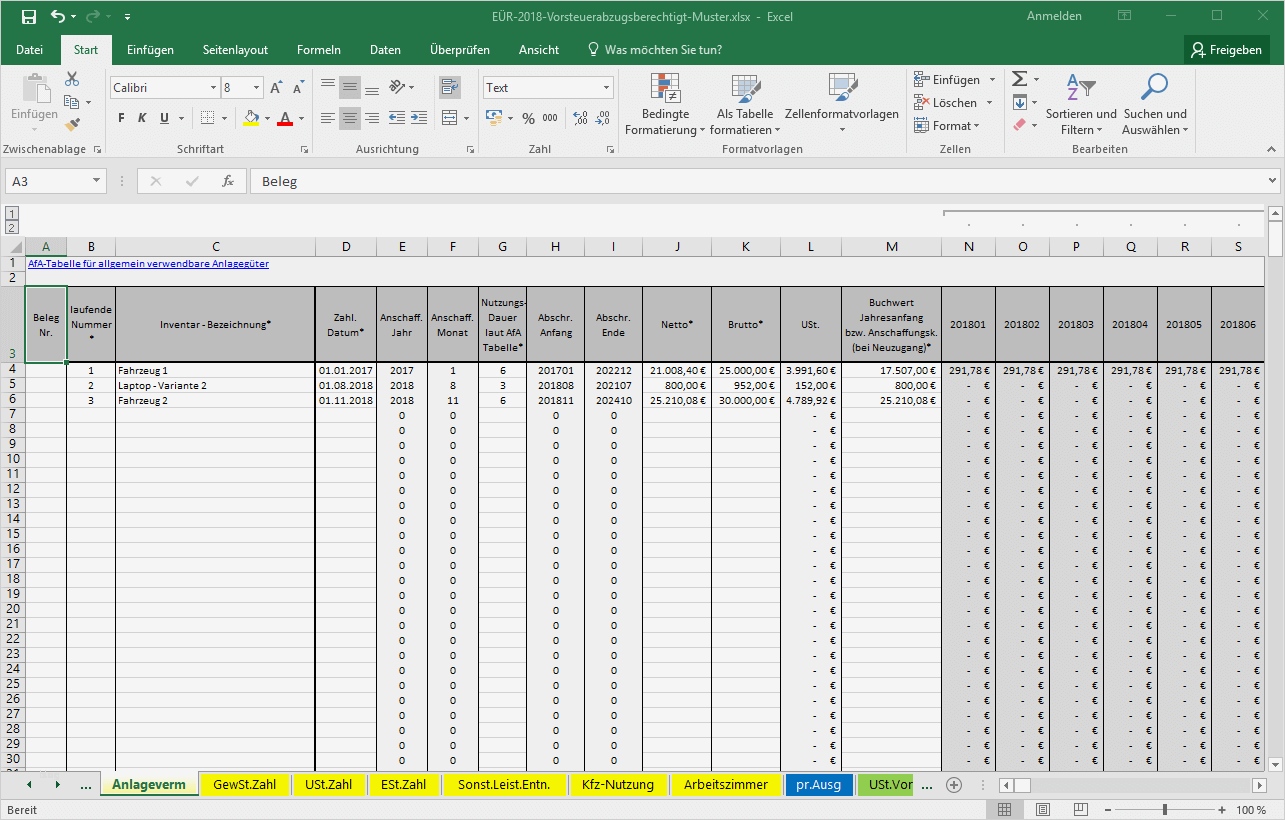Image resolution: width=1285 pixels, height=820 pixels.
Task: Toggle center text alignment
Action: pos(349,117)
